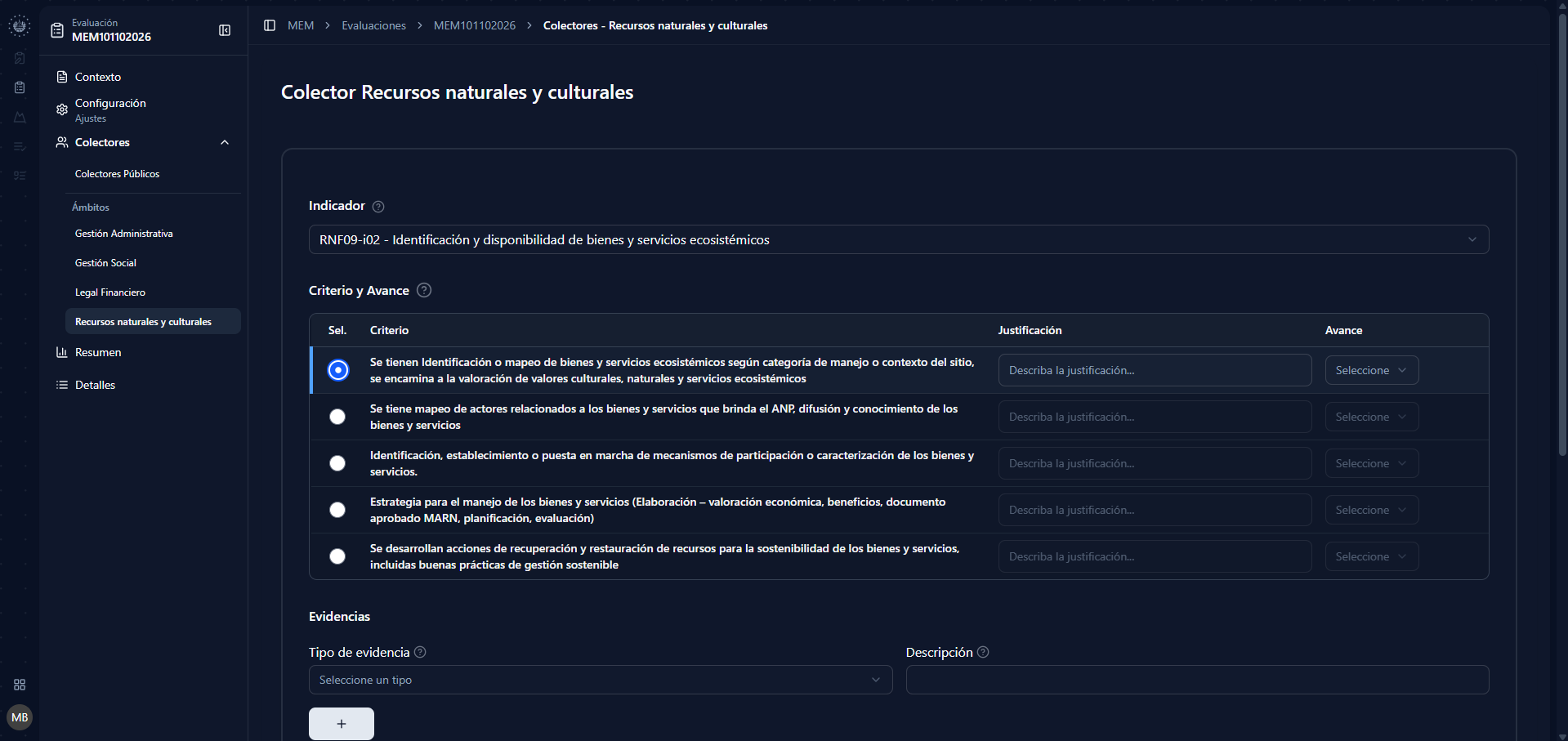Click the plus add evidence button
The image size is (1568, 741).
pyautogui.click(x=342, y=724)
